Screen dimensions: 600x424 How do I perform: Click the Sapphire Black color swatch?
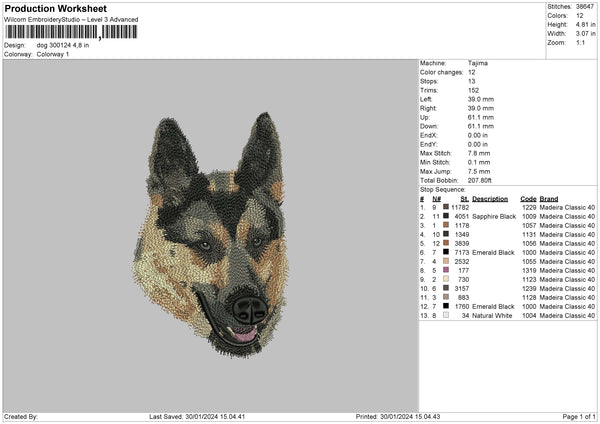(x=446, y=216)
